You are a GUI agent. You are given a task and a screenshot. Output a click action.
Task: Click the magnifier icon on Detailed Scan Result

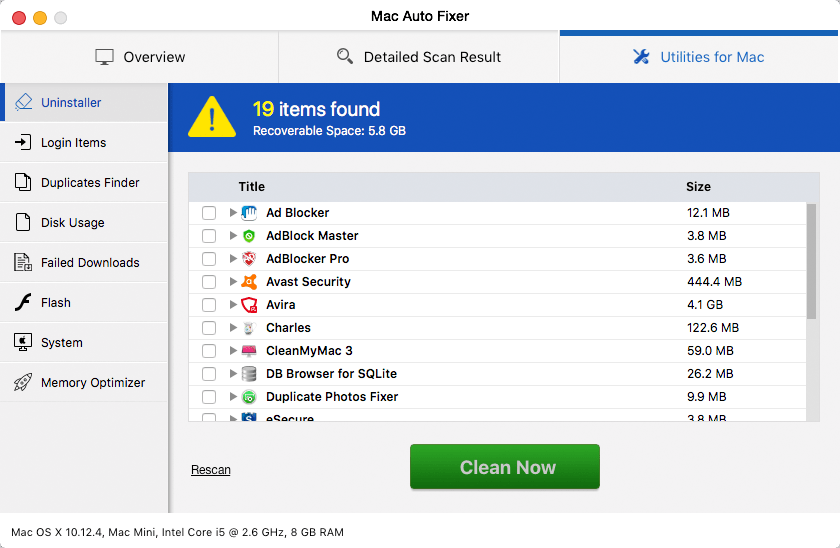click(344, 56)
